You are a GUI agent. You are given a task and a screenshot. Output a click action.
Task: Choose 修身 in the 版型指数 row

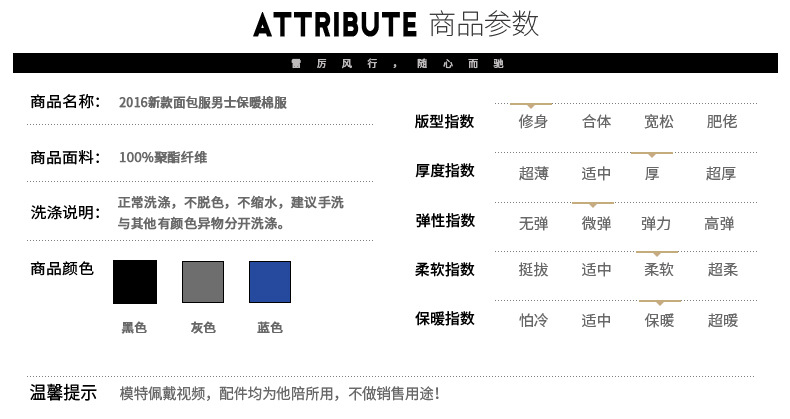(533, 121)
